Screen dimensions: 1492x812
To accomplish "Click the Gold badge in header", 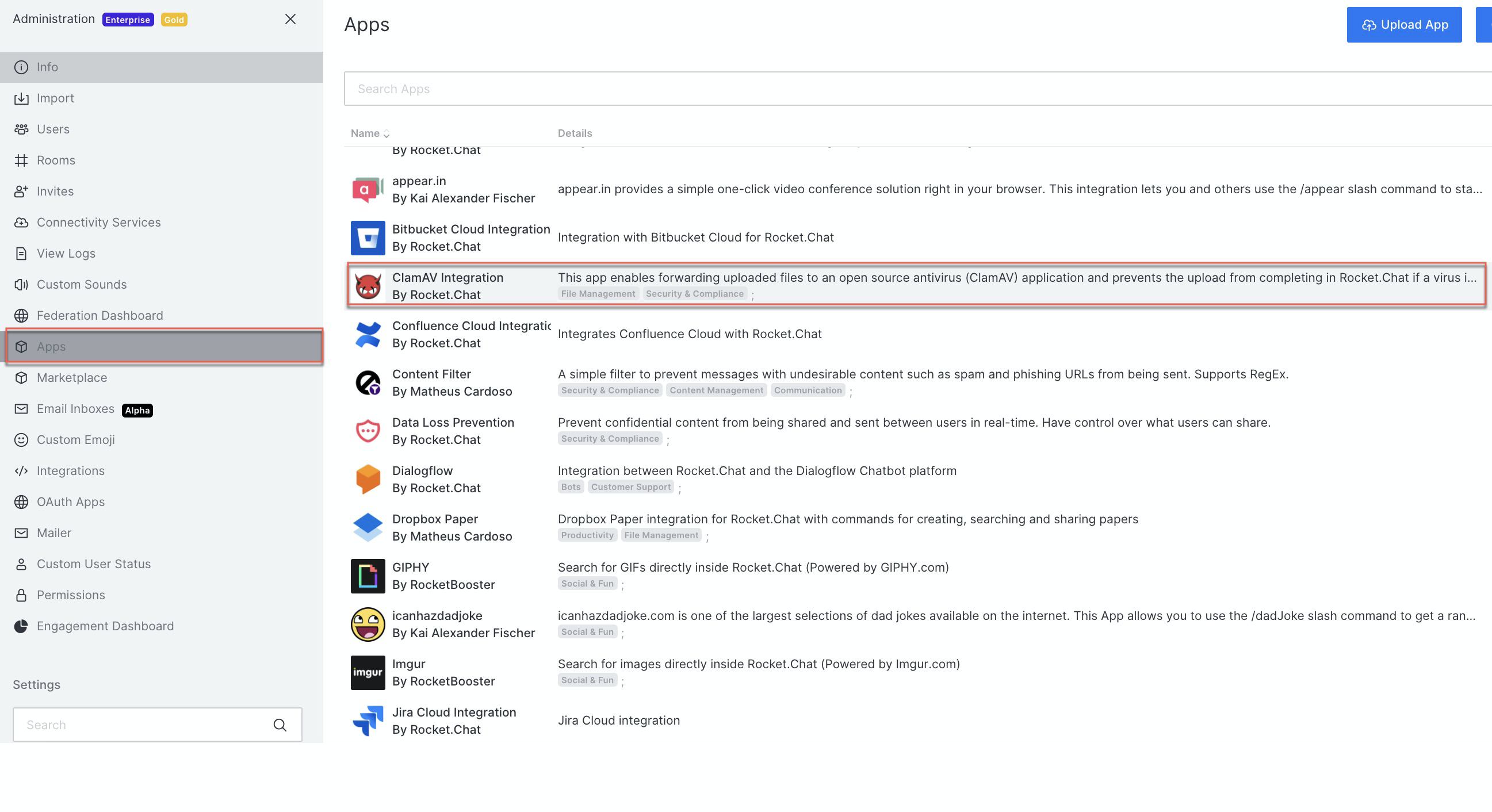I will [x=174, y=20].
